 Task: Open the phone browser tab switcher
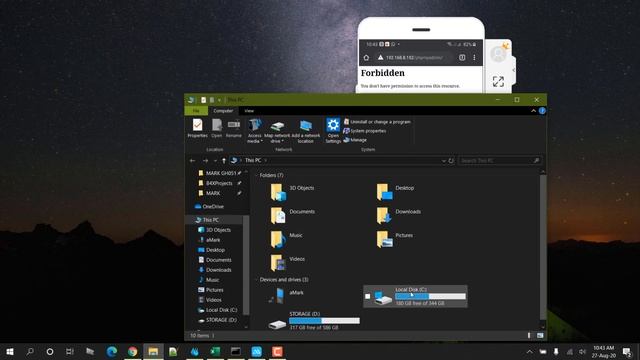pyautogui.click(x=462, y=58)
